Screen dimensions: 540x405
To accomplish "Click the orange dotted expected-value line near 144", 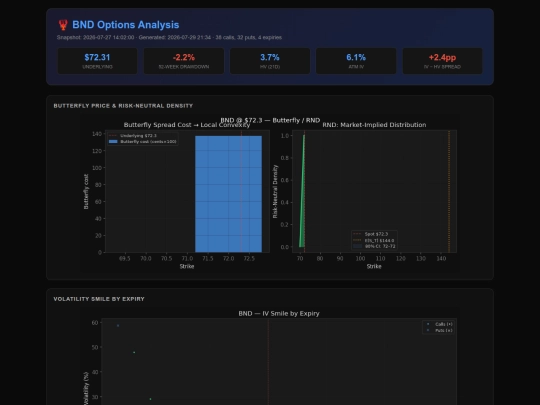I will [449, 191].
